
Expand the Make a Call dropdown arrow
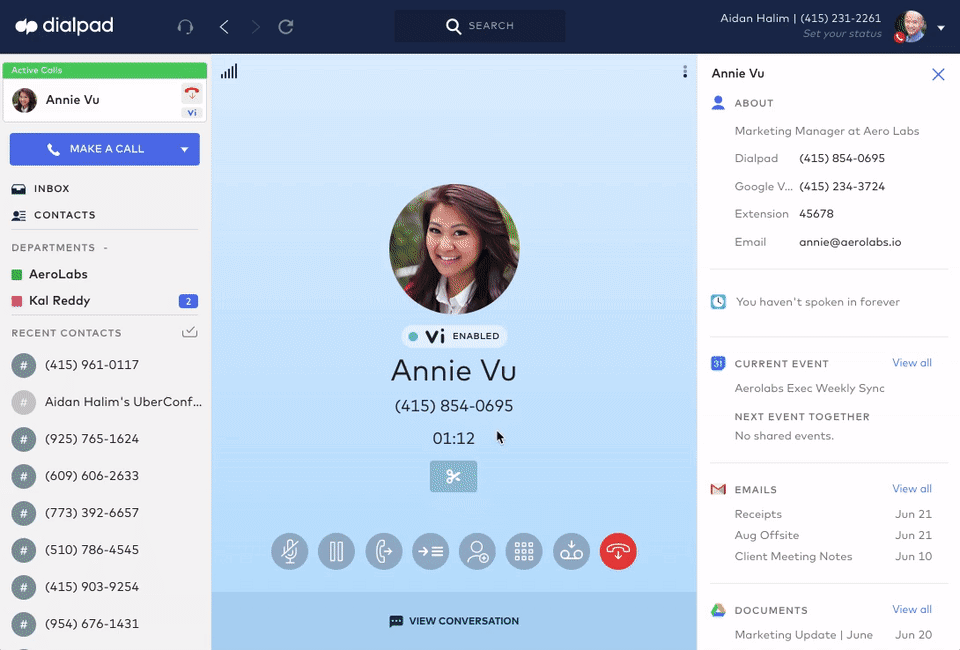point(184,149)
